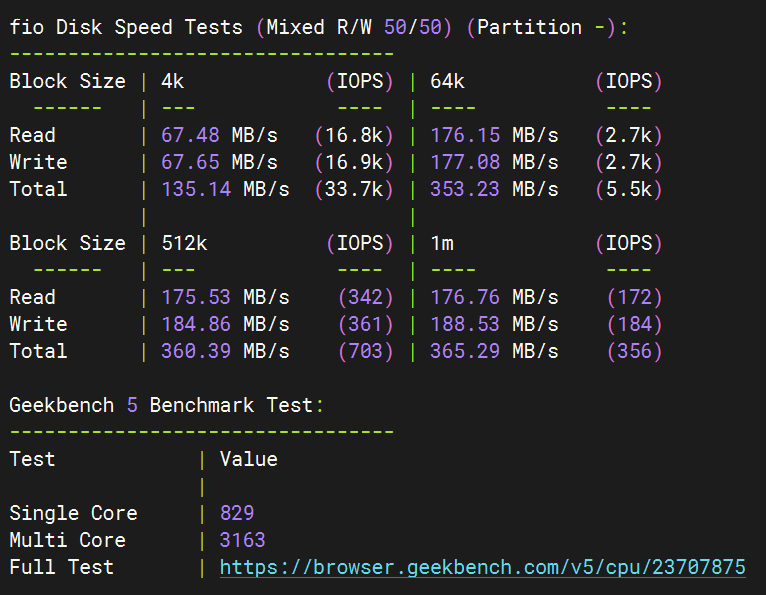Click the 512k read speed 175.53 value
766x595 pixels.
pyautogui.click(x=196, y=297)
